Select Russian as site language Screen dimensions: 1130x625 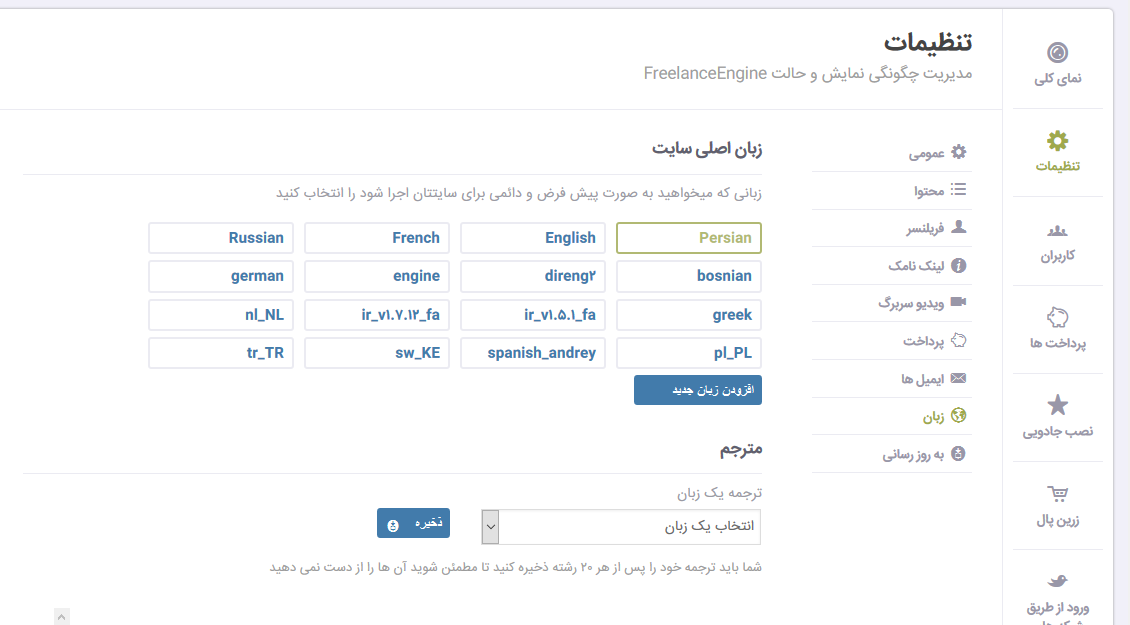tap(221, 238)
